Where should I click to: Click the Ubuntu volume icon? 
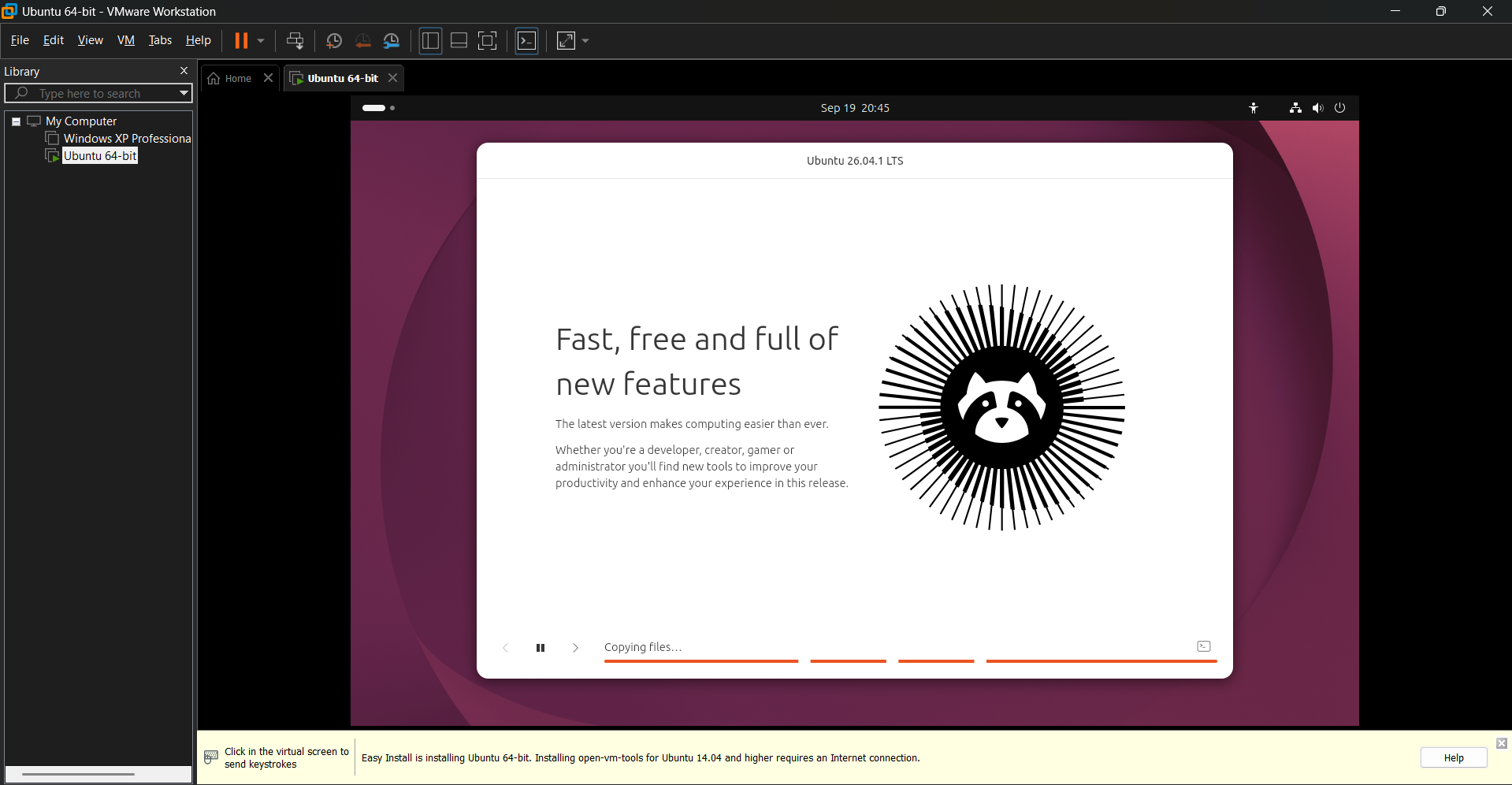[x=1317, y=108]
